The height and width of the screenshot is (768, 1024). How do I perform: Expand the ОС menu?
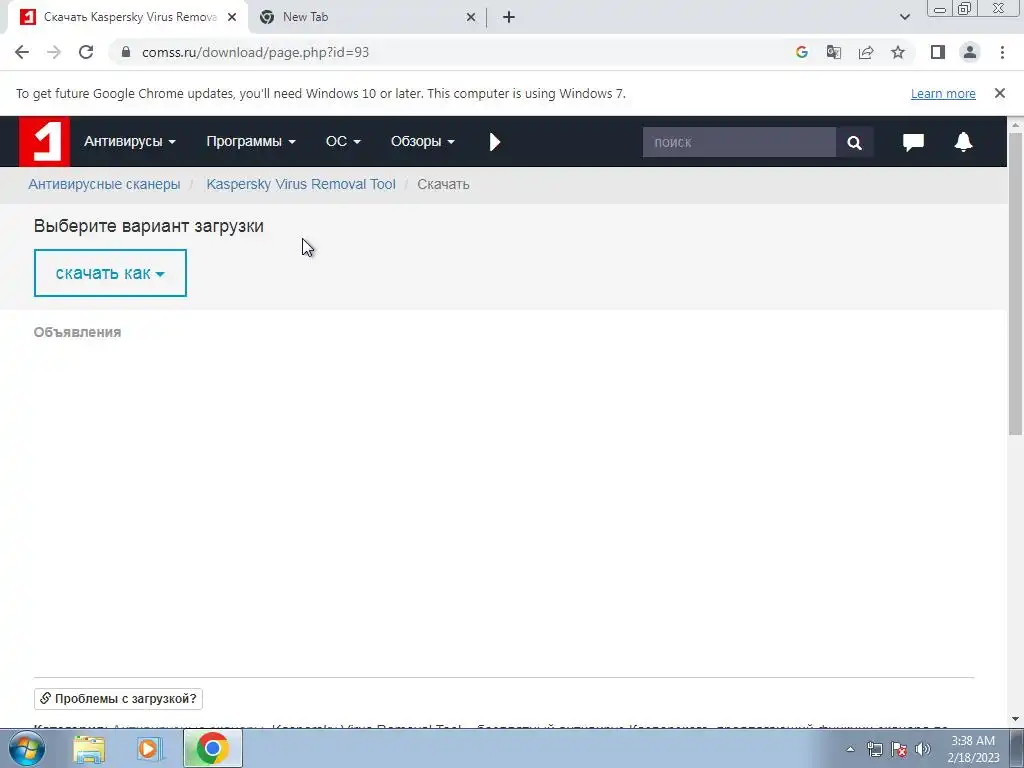point(343,142)
